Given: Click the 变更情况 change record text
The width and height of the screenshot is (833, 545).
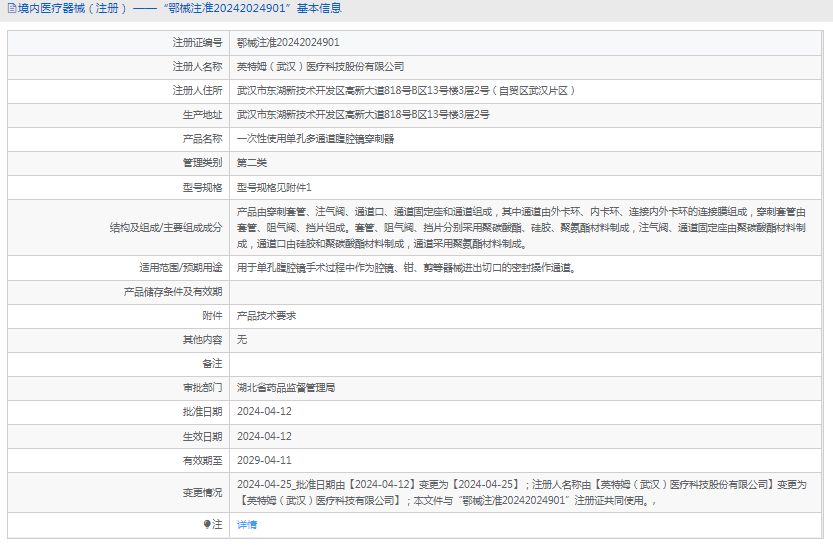Looking at the screenshot, I should [522, 493].
